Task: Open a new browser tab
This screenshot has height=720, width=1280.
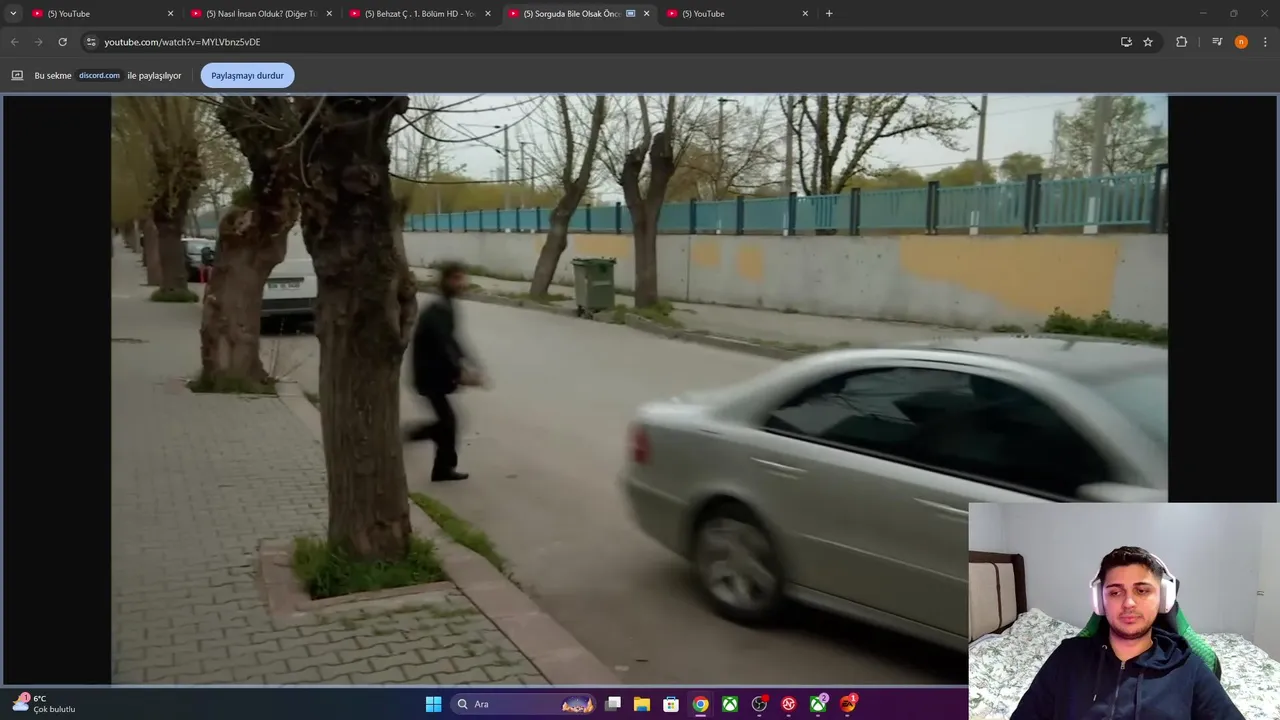Action: click(829, 13)
